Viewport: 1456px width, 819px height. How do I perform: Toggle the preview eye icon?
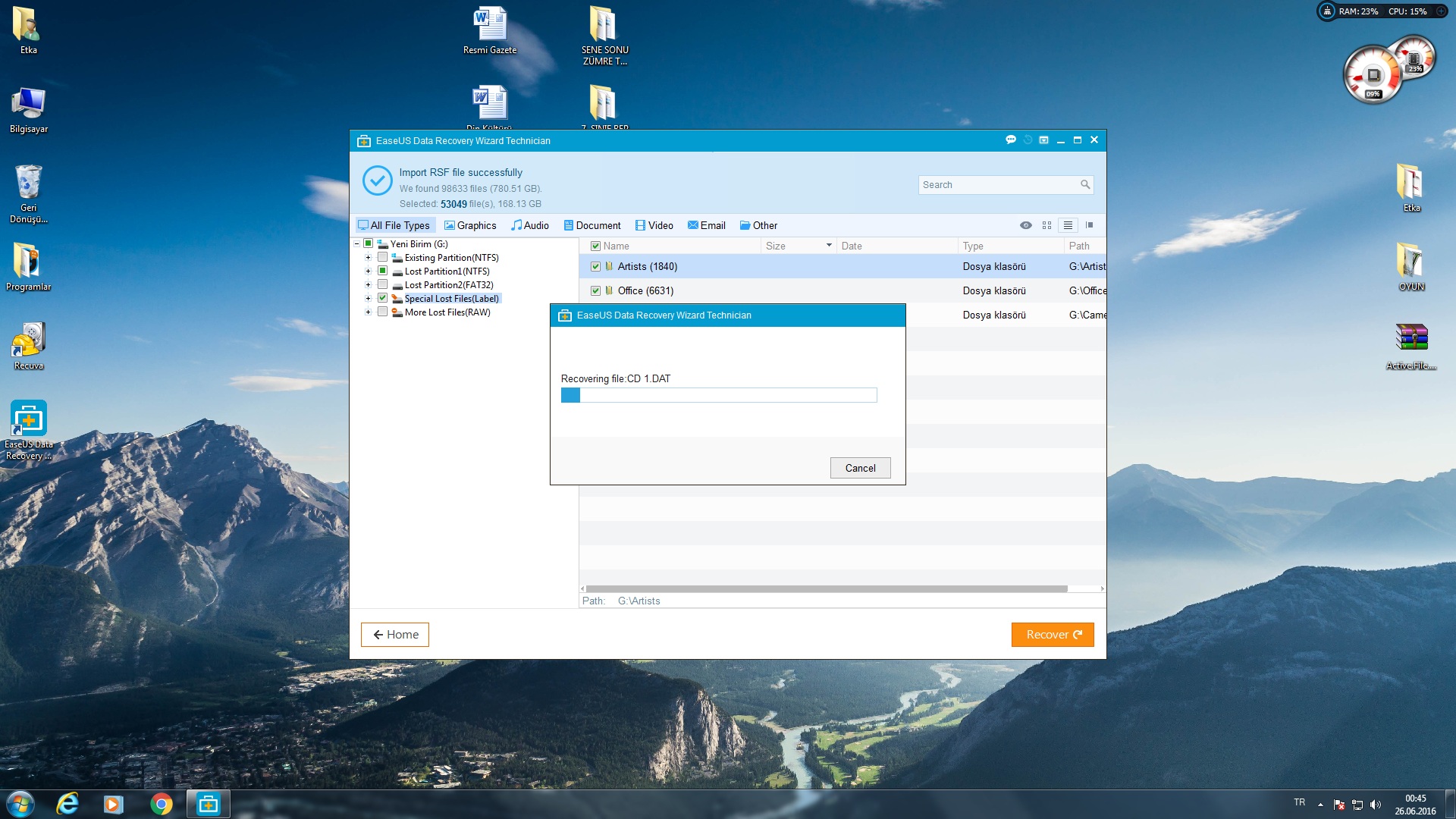pyautogui.click(x=1025, y=225)
